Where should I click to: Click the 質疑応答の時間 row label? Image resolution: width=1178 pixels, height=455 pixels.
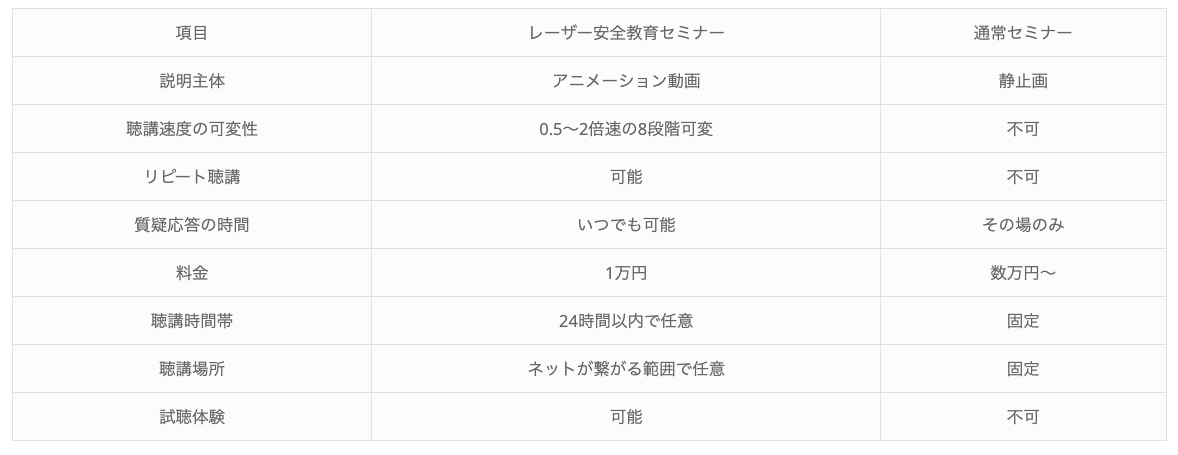coord(191,225)
